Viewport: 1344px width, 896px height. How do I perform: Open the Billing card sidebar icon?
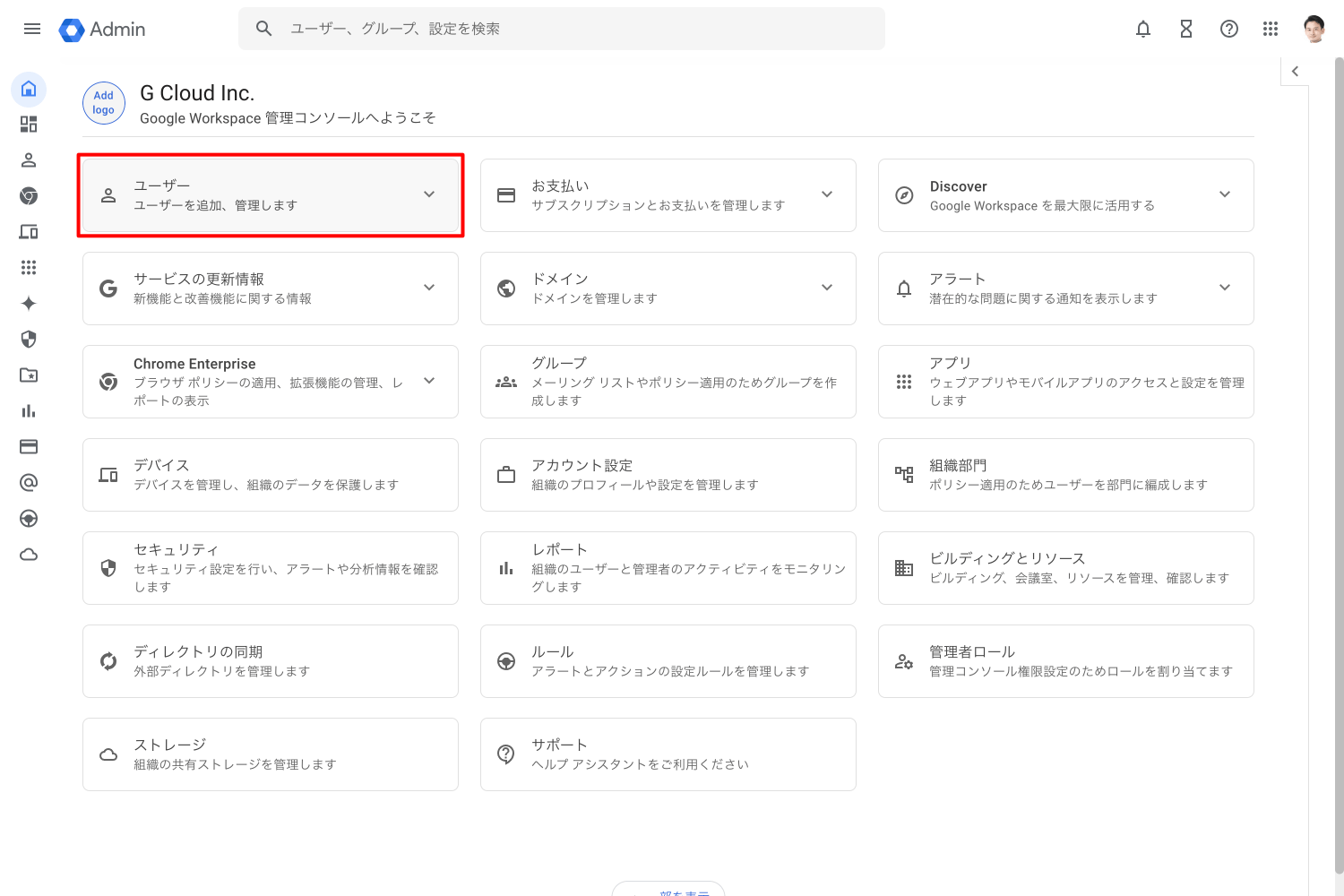coord(29,447)
